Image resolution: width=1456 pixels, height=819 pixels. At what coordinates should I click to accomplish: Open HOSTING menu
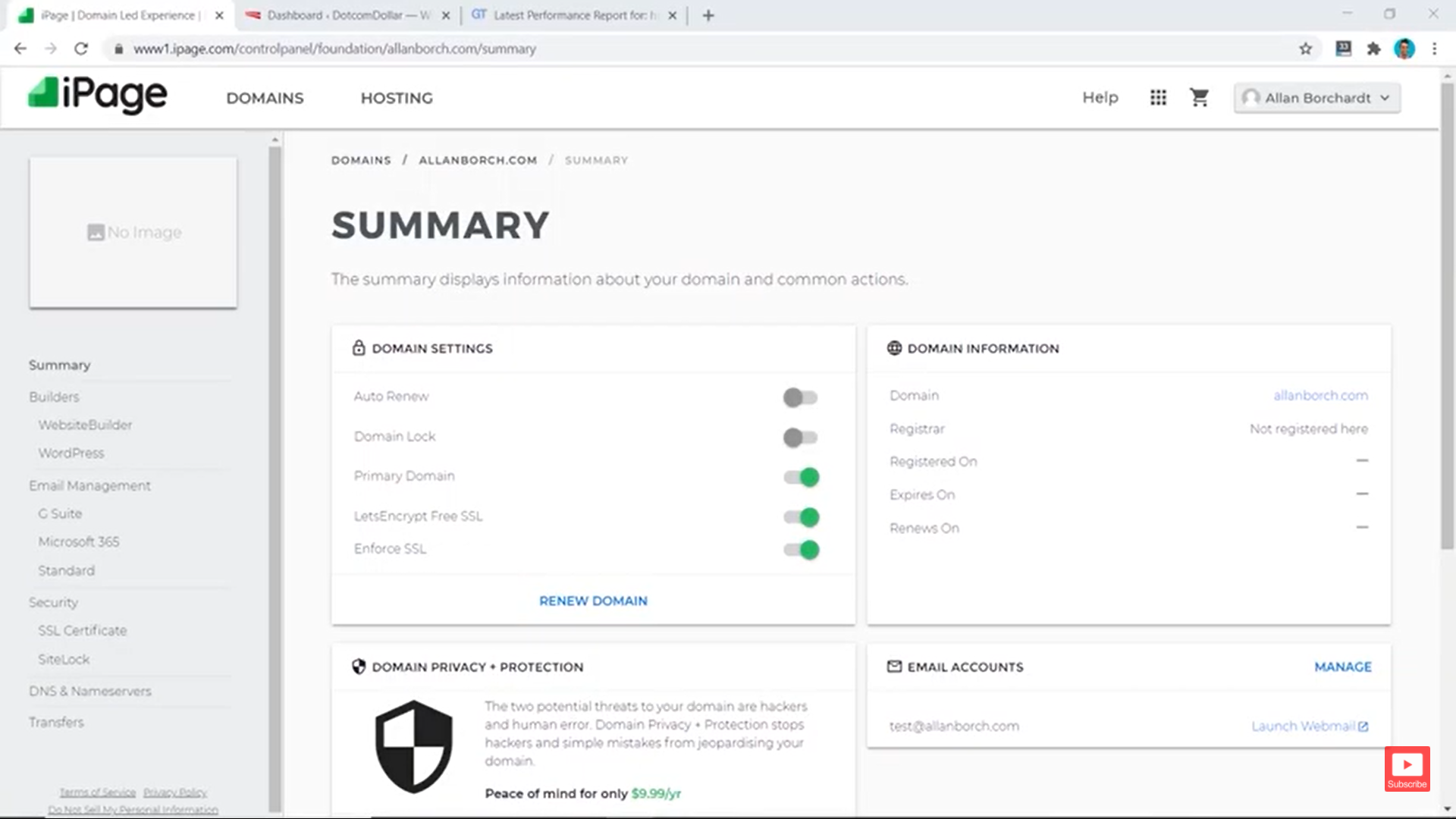(397, 98)
